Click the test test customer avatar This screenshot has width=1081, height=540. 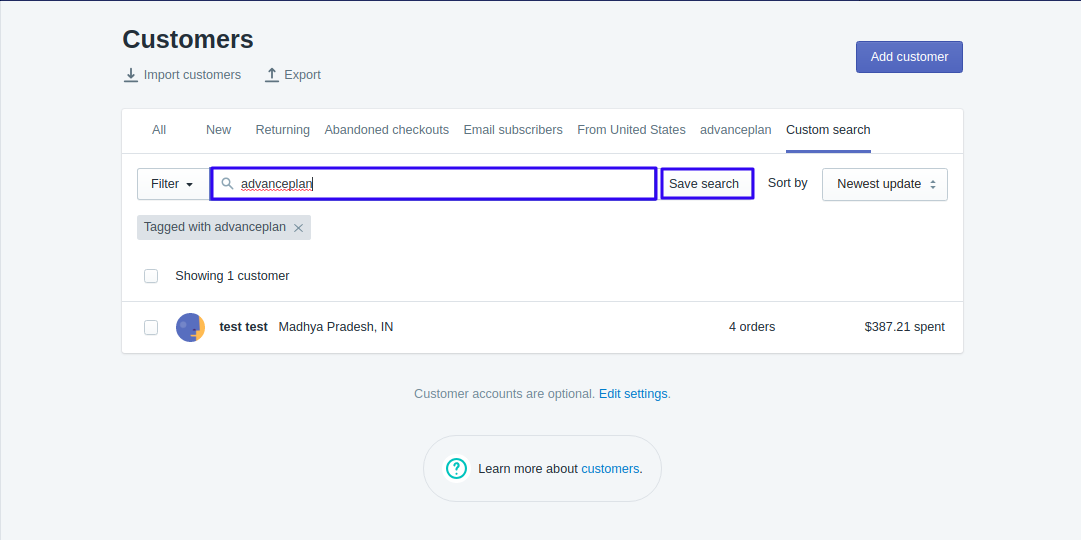(x=190, y=328)
